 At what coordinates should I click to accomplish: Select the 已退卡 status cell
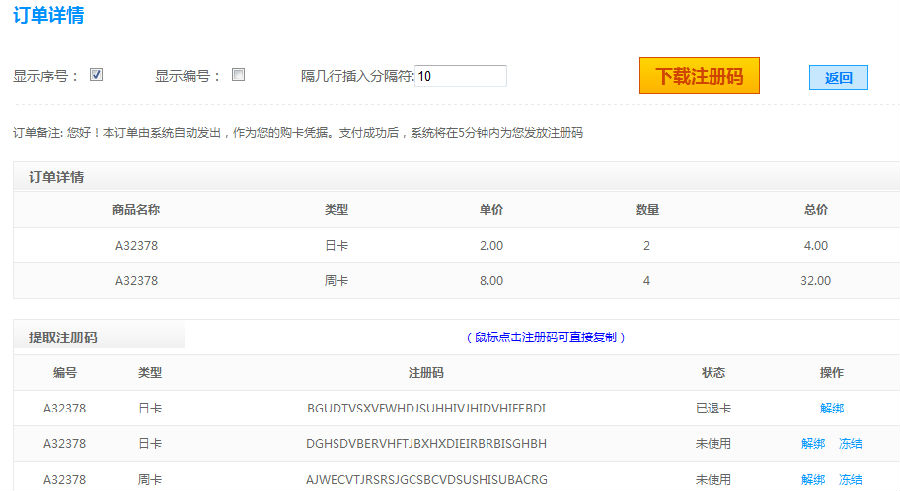pyautogui.click(x=713, y=408)
